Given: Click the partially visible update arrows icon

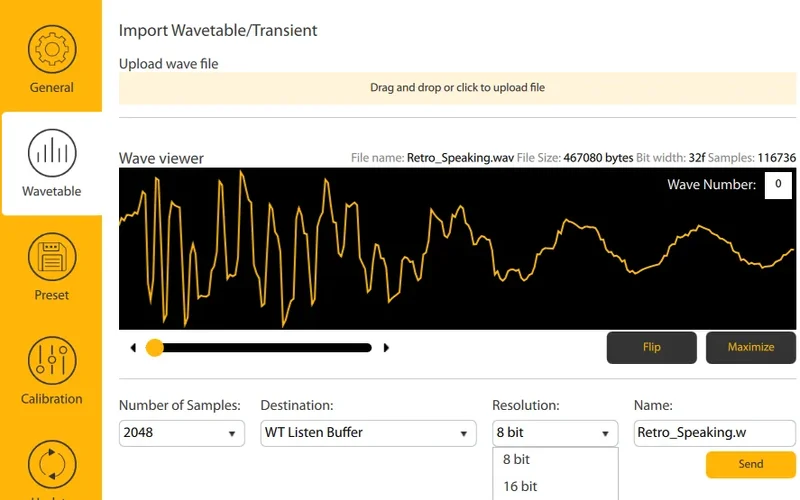Looking at the screenshot, I should (x=51, y=466).
